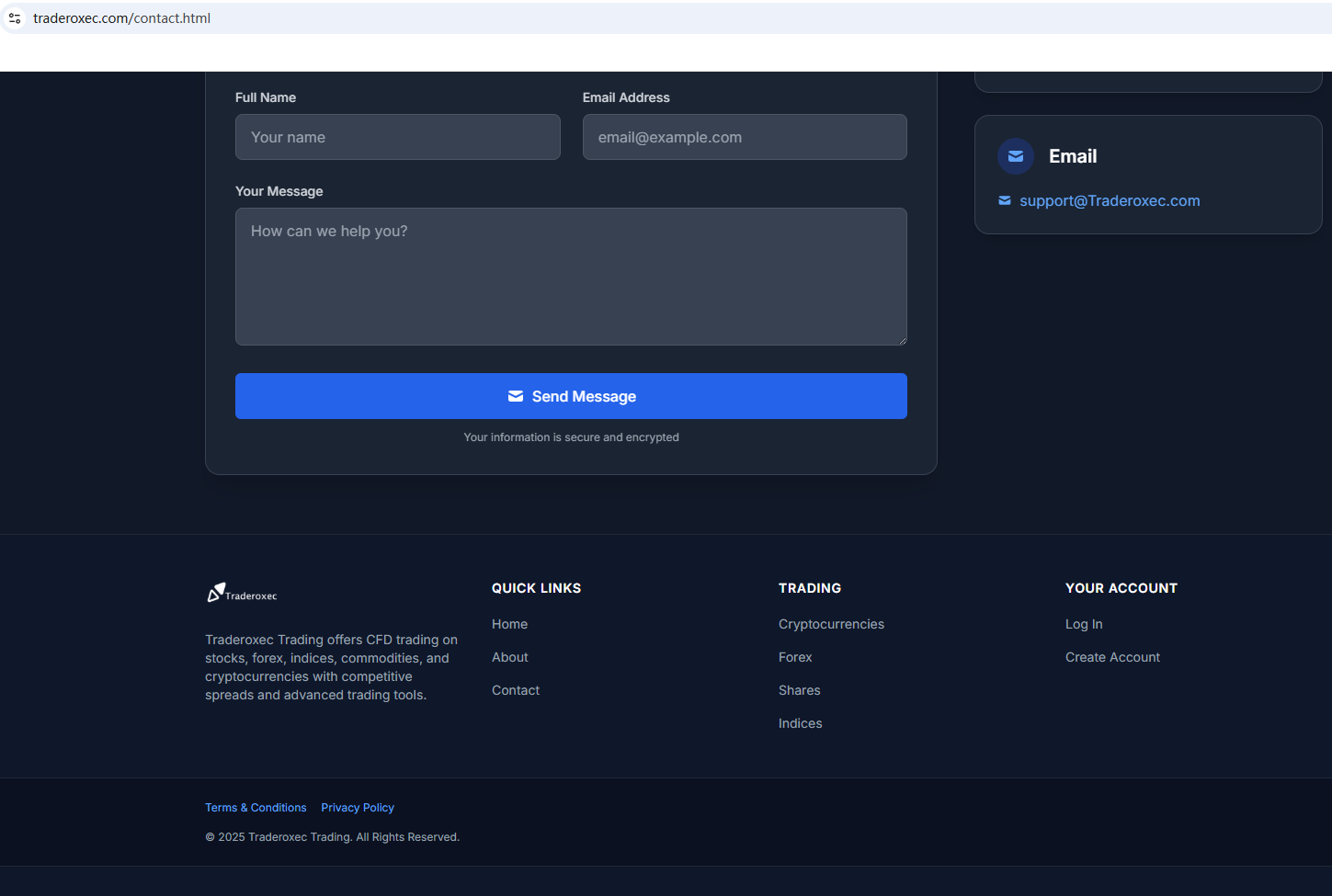View the Terms & Conditions page

tap(256, 808)
